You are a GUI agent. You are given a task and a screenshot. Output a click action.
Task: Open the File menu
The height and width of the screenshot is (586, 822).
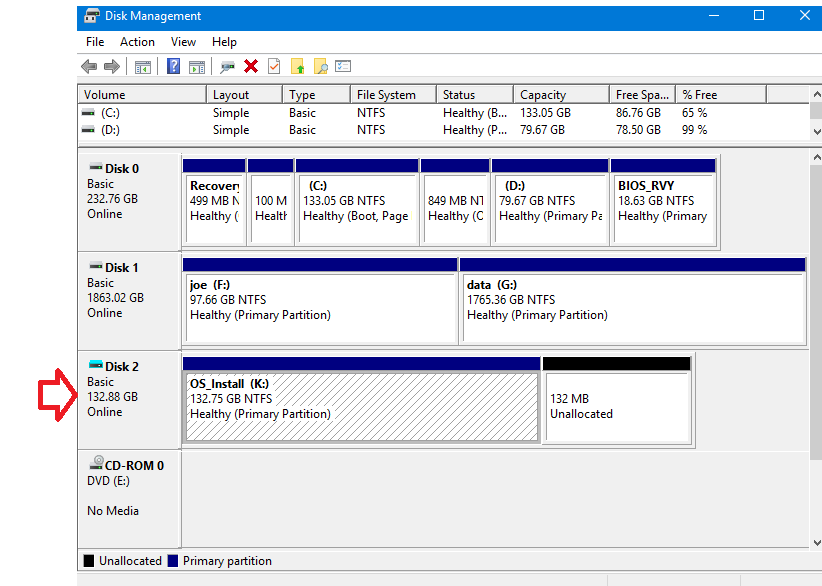click(95, 42)
